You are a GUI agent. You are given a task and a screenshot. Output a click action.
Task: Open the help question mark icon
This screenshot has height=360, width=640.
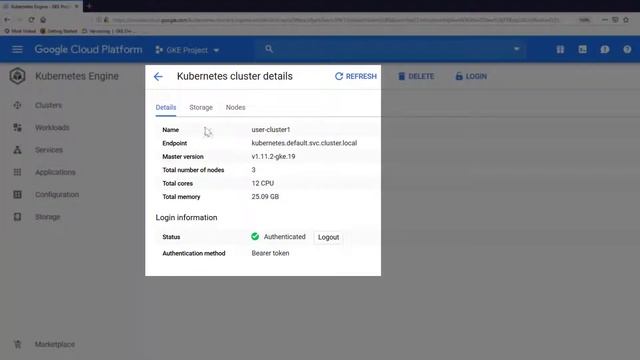pyautogui.click(x=627, y=49)
